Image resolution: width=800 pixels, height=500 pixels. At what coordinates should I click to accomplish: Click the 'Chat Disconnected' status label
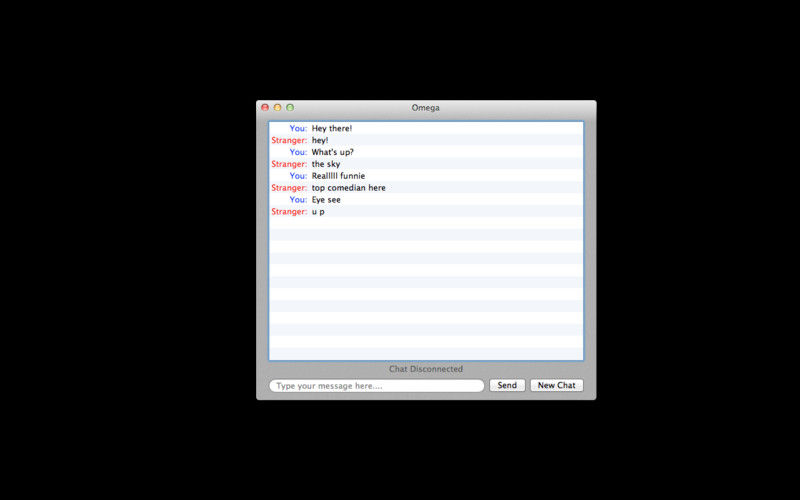(426, 368)
